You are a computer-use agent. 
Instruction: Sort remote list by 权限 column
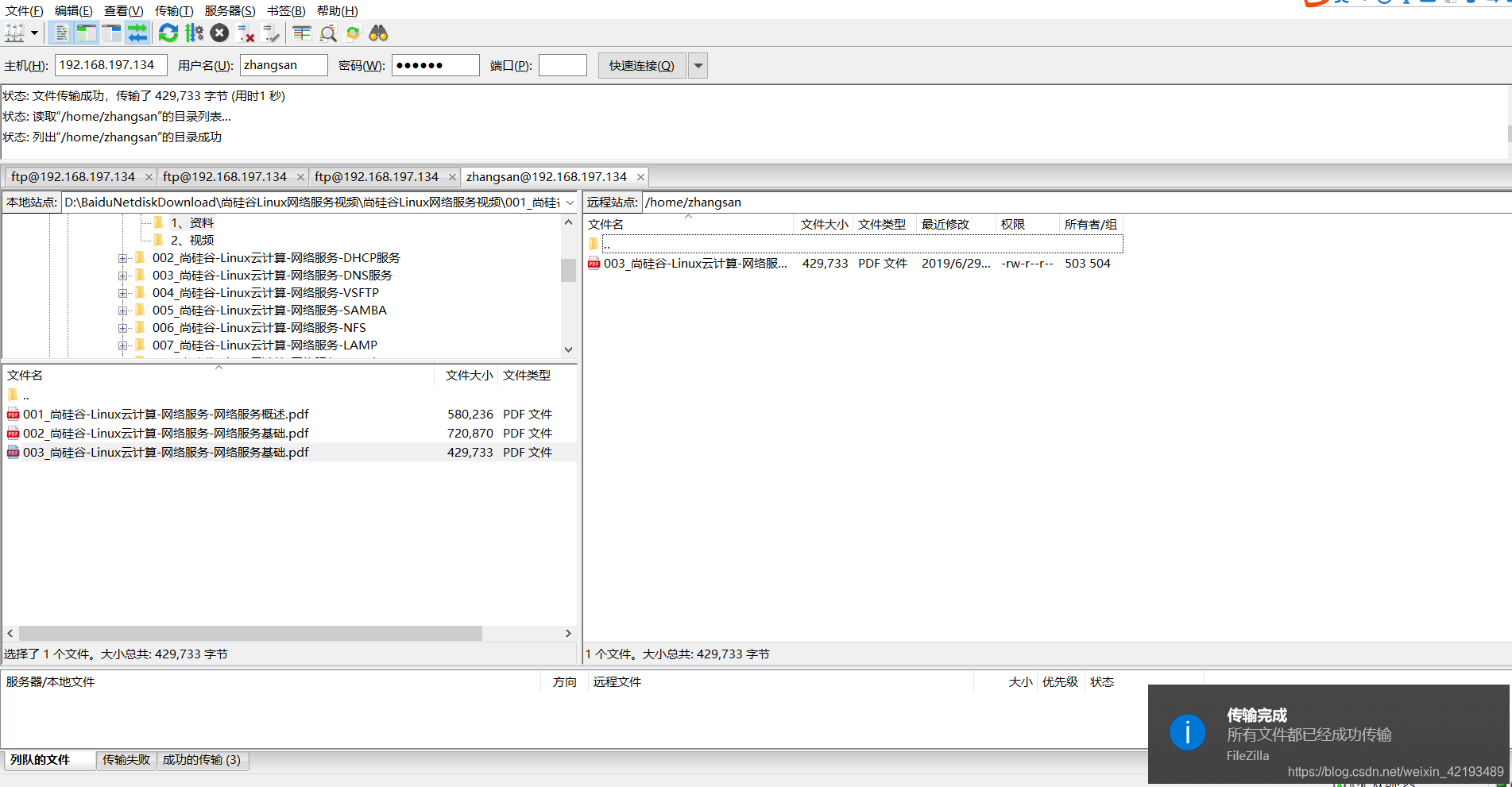(1027, 225)
